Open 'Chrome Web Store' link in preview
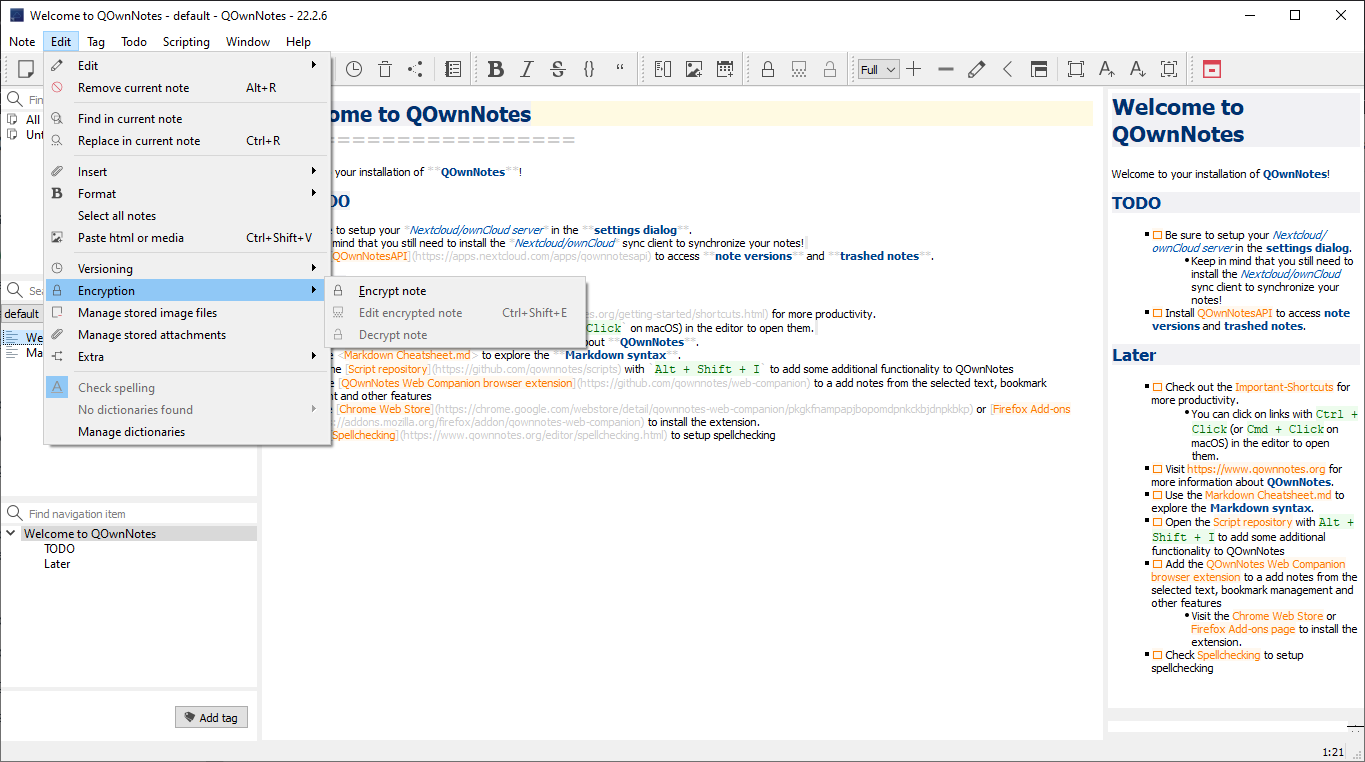The image size is (1365, 762). [x=1277, y=616]
